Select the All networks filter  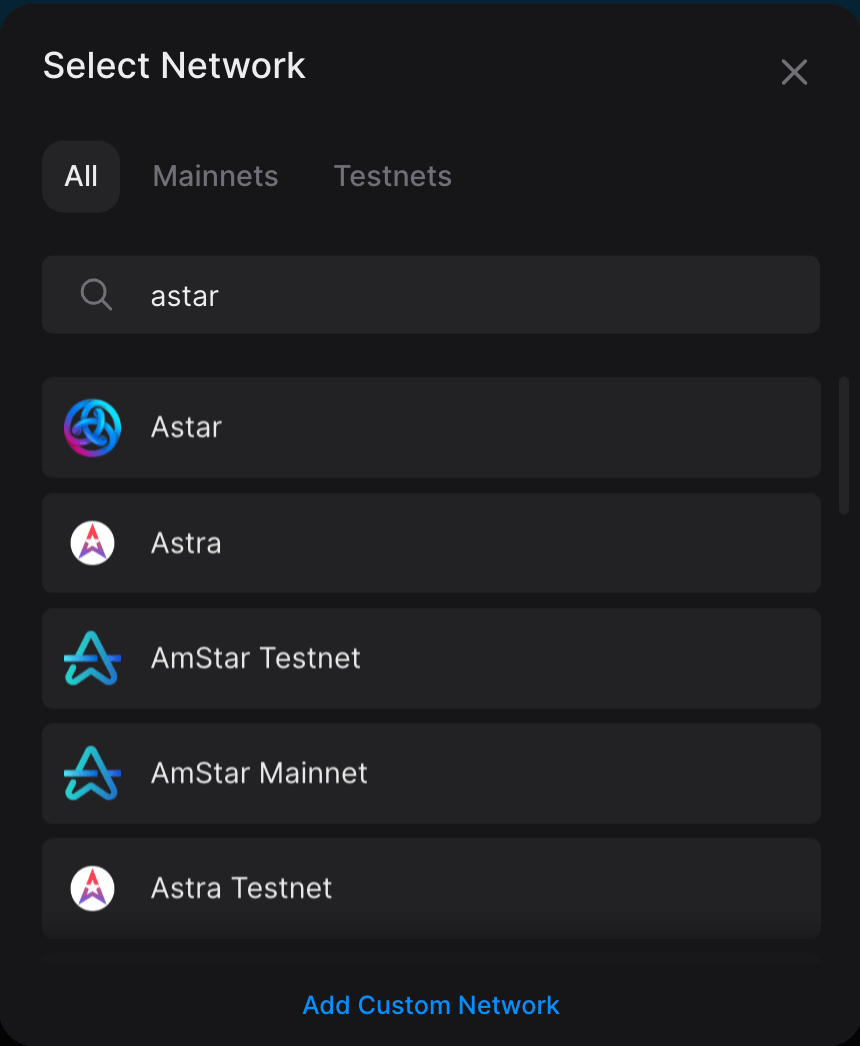81,176
